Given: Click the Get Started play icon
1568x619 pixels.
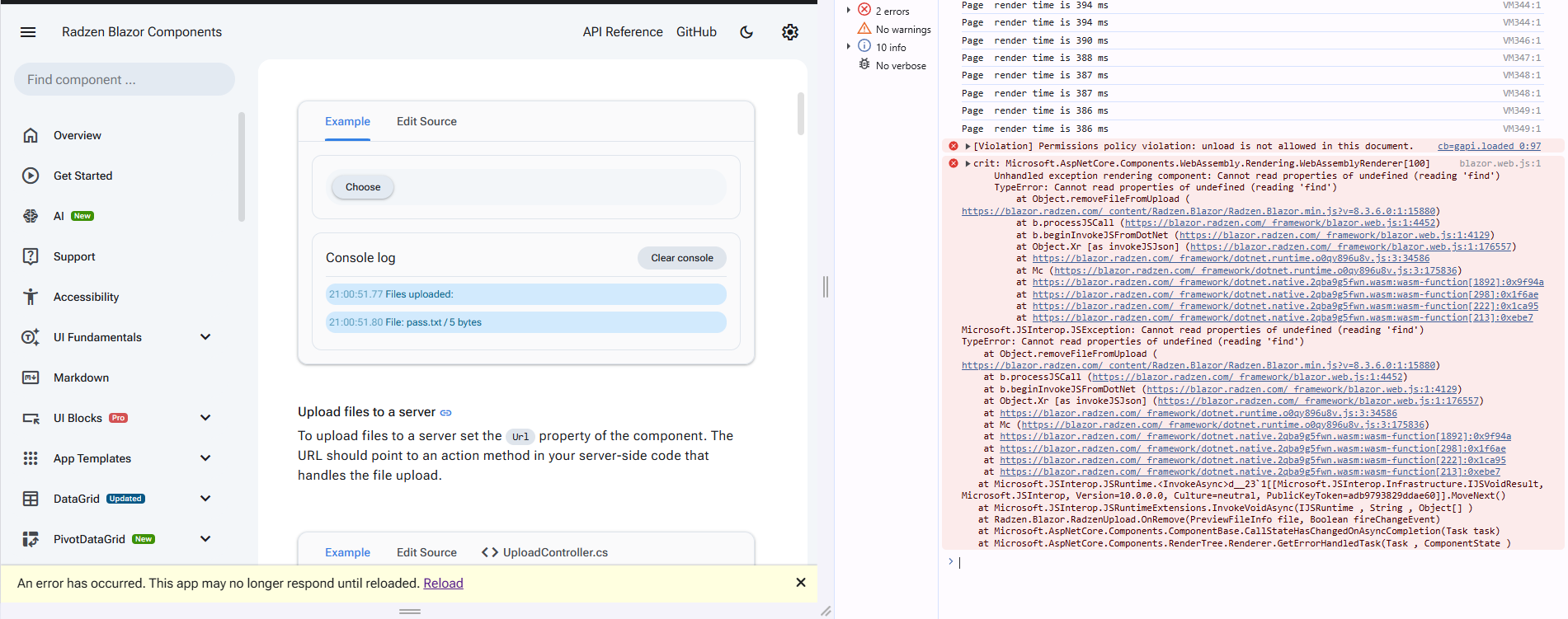Looking at the screenshot, I should pyautogui.click(x=31, y=176).
